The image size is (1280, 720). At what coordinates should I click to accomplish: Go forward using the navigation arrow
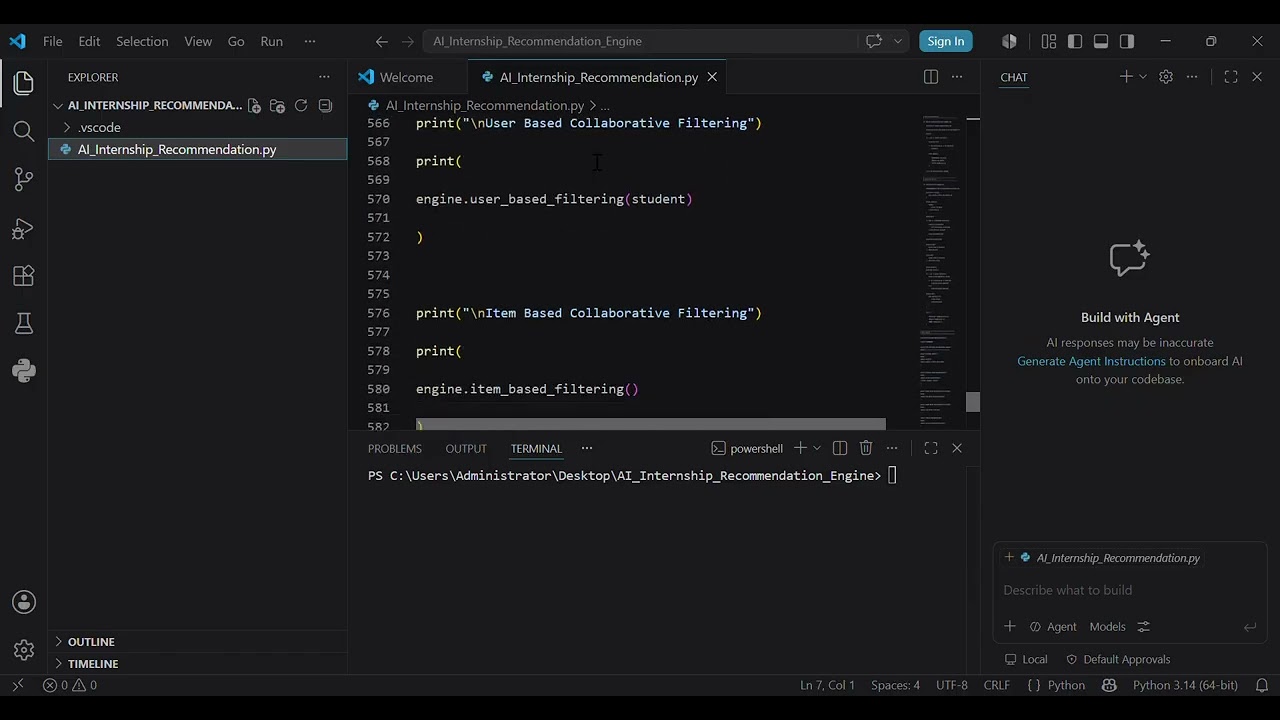point(407,41)
